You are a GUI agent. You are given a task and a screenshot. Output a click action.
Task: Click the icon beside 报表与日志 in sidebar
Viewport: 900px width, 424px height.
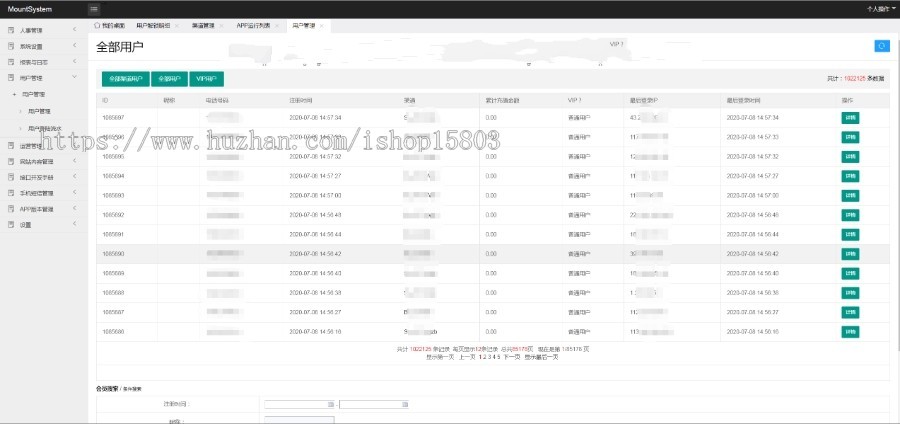[11, 61]
